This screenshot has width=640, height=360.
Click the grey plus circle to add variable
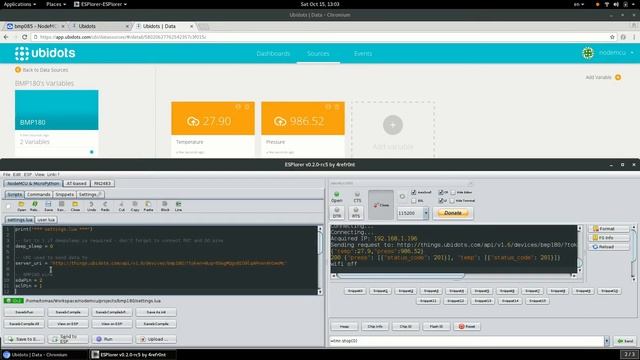pyautogui.click(x=393, y=124)
